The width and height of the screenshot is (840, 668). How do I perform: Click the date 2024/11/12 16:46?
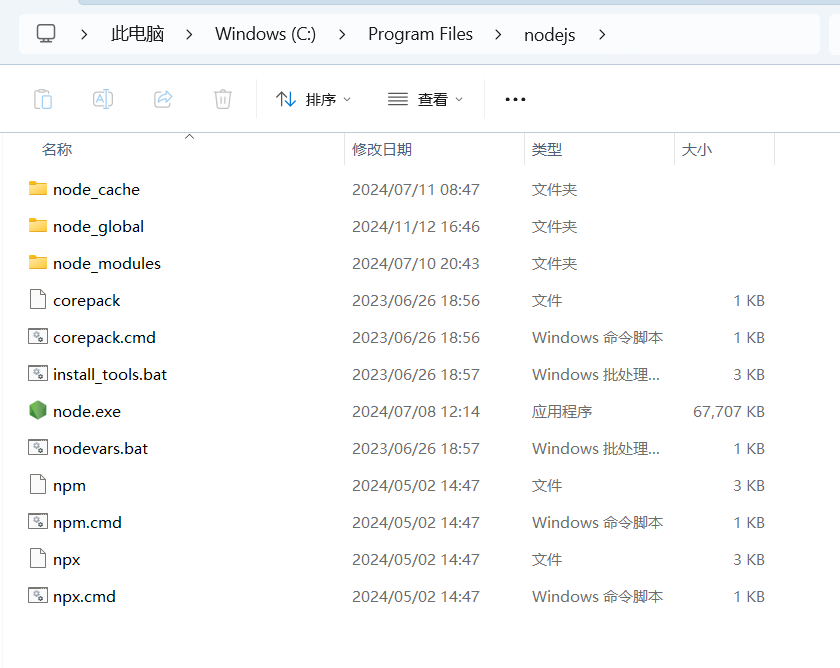(x=416, y=227)
